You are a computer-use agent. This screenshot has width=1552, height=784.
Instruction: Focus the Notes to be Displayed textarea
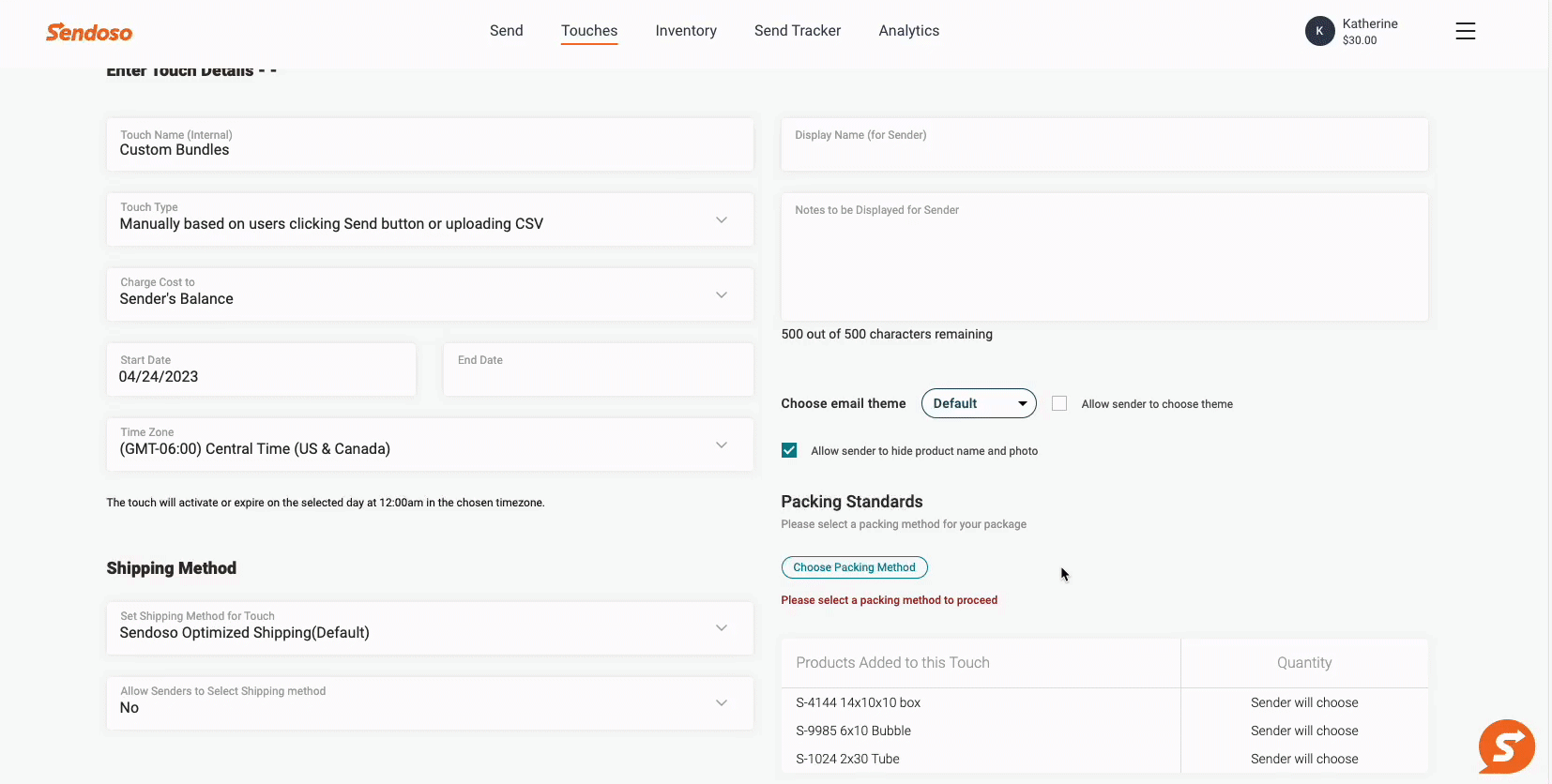1103,263
